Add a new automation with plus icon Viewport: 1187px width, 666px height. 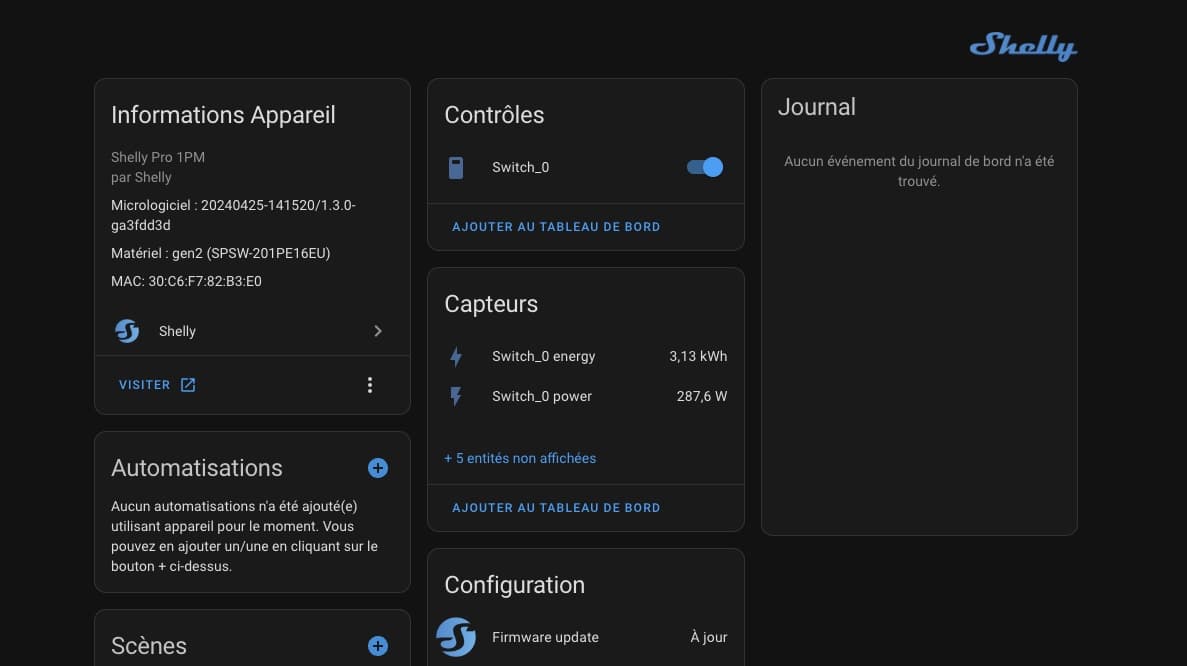378,468
